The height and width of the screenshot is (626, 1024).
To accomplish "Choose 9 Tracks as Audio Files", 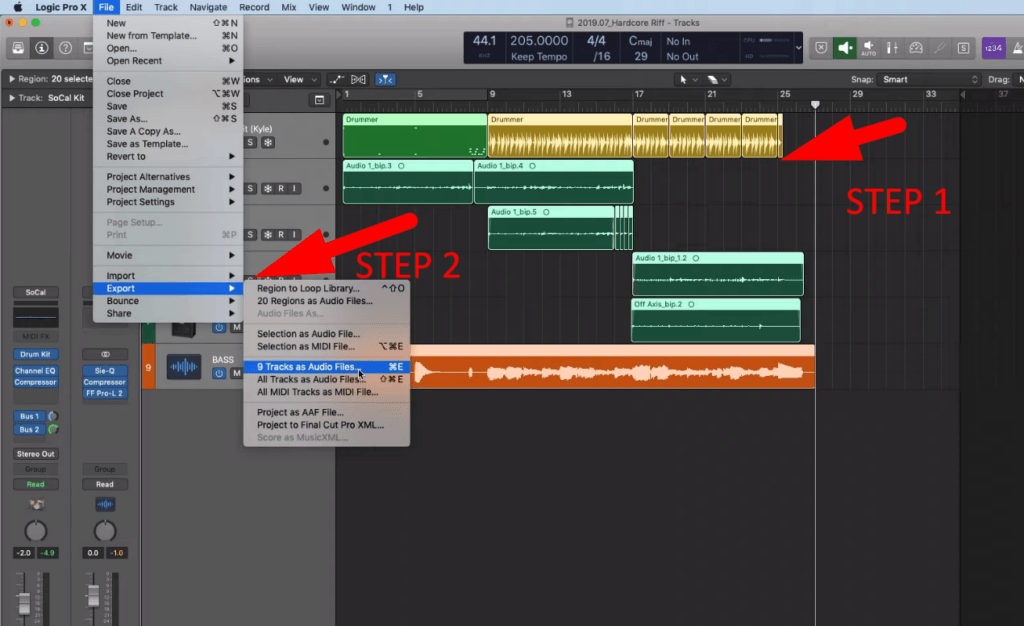I will click(306, 367).
